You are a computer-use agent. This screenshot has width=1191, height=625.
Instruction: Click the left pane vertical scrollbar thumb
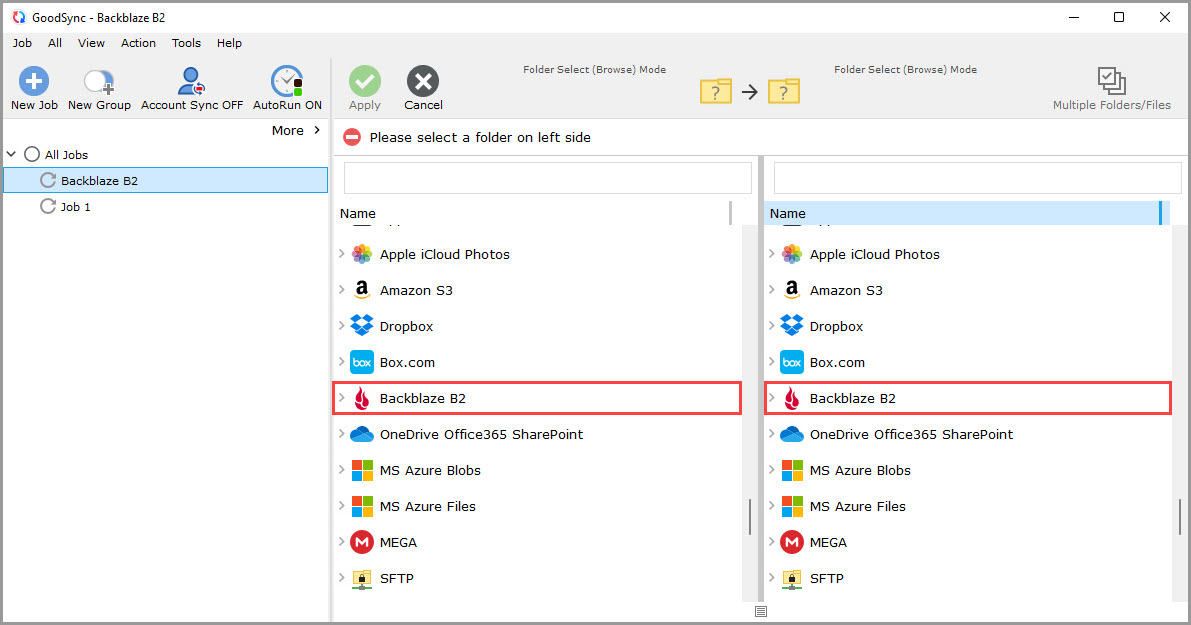click(750, 517)
